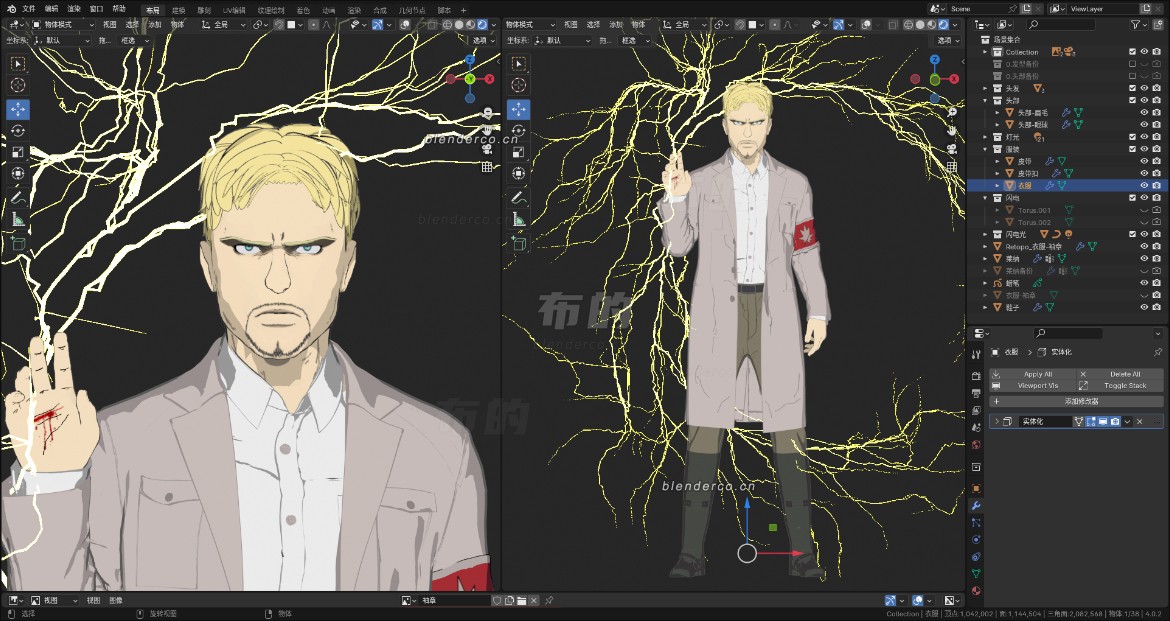The width and height of the screenshot is (1170, 621).
Task: Toggle solid shading in left viewport header
Action: [x=458, y=25]
